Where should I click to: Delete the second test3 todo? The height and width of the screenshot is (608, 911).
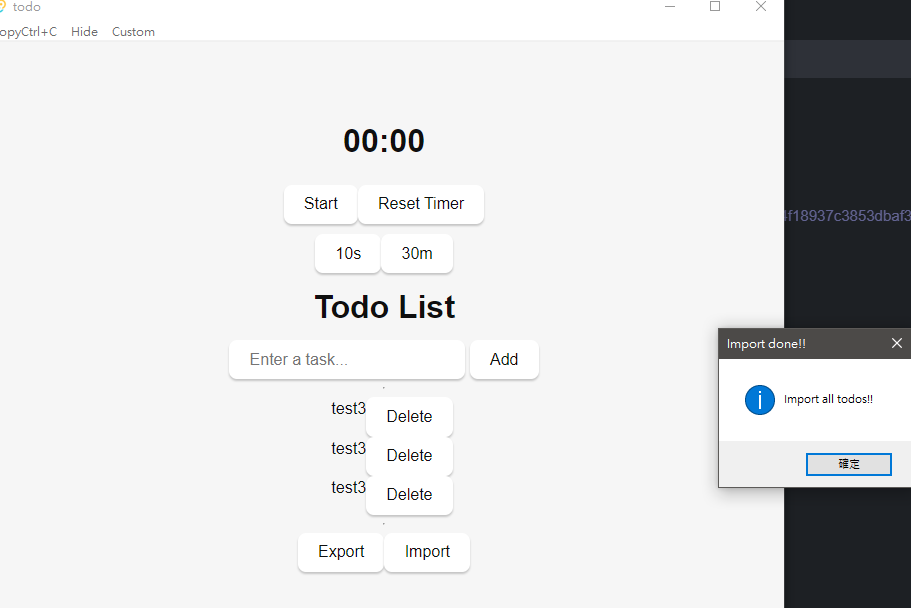(409, 456)
